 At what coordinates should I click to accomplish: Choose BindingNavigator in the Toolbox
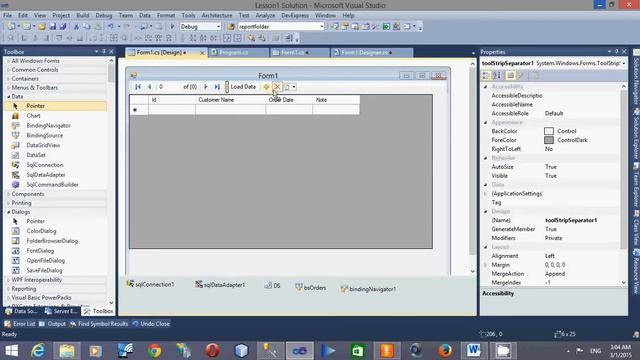coord(48,125)
